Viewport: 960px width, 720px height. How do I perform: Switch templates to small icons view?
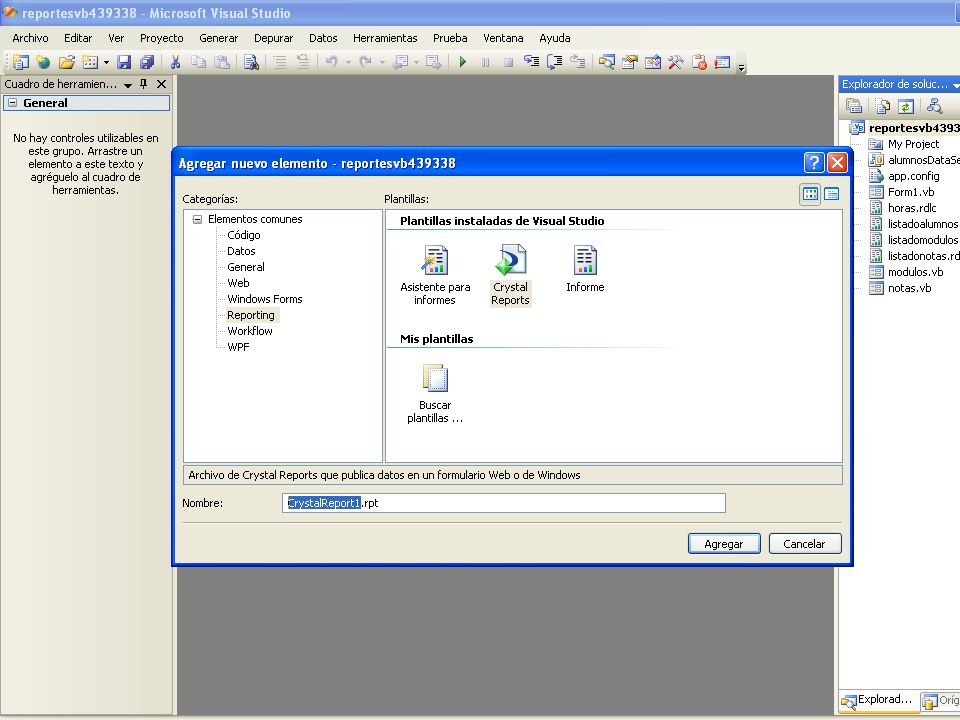tap(831, 194)
